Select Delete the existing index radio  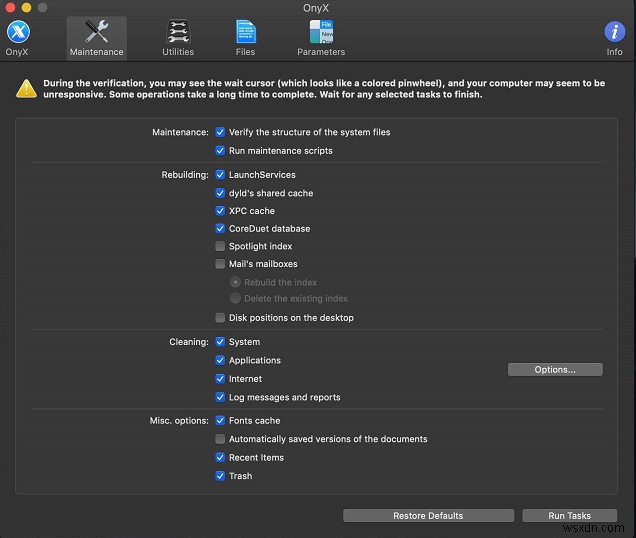click(235, 298)
